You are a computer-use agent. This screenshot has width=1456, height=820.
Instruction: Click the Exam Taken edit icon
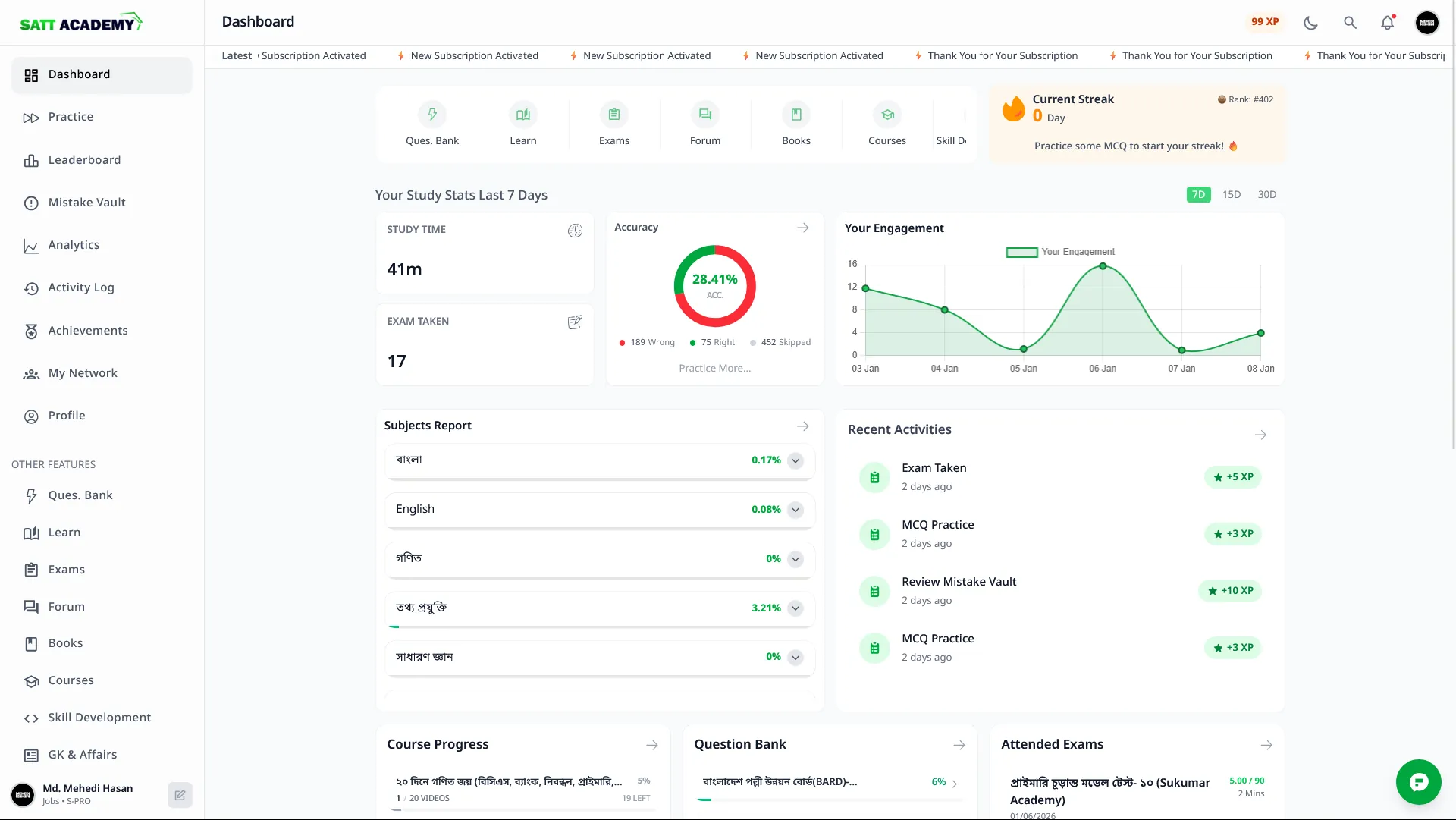click(575, 322)
